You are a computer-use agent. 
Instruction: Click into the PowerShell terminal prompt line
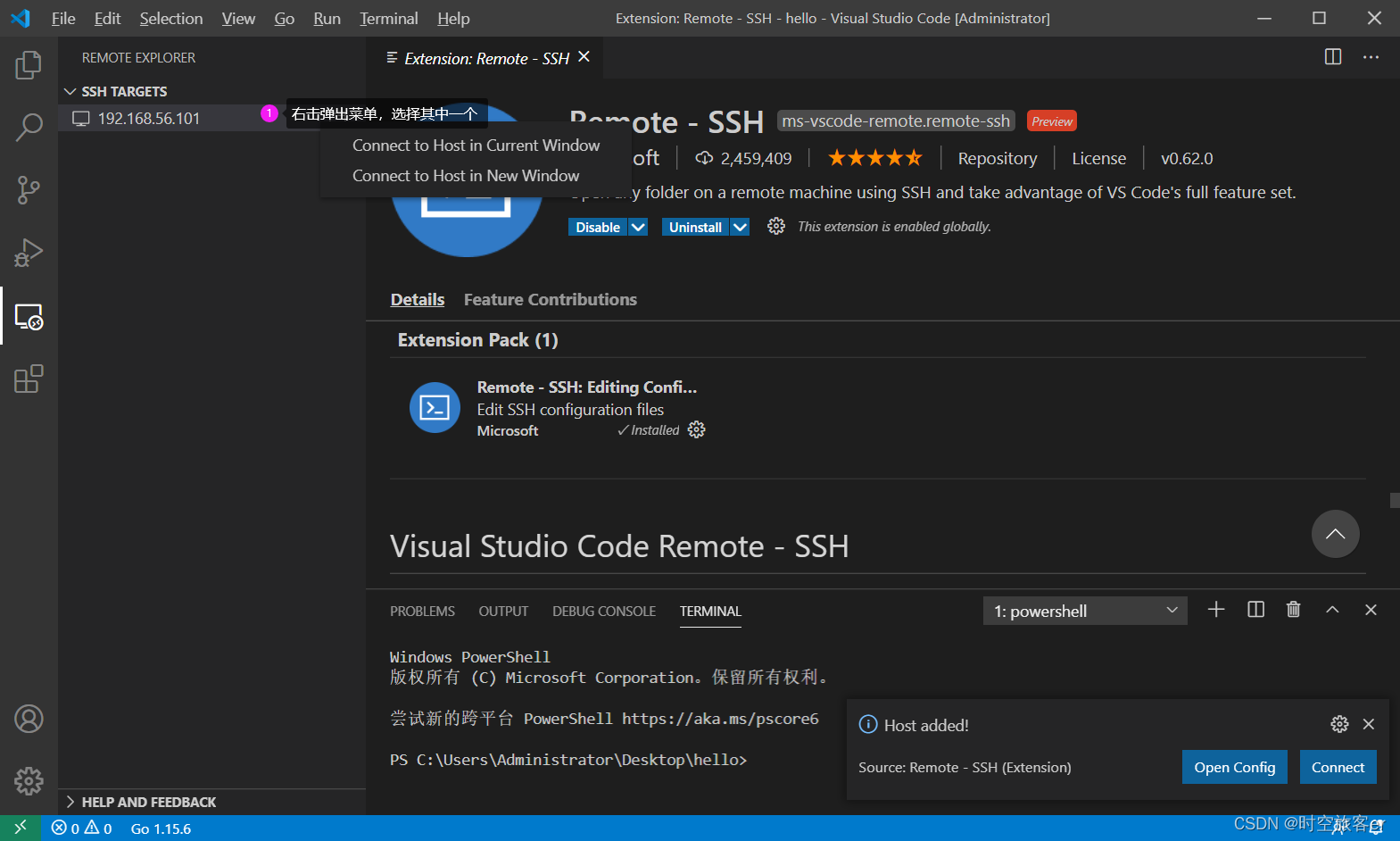[x=568, y=760]
